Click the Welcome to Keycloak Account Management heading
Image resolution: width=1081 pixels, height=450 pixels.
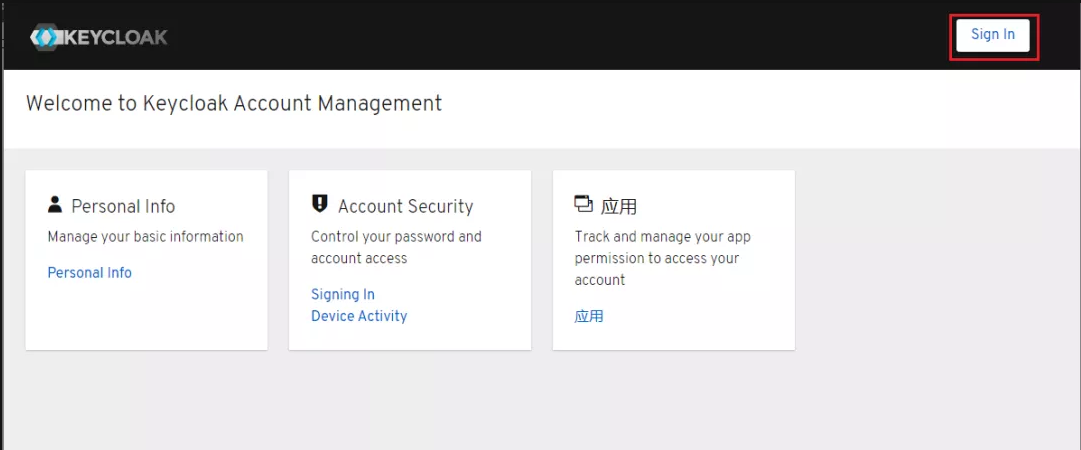click(x=233, y=103)
